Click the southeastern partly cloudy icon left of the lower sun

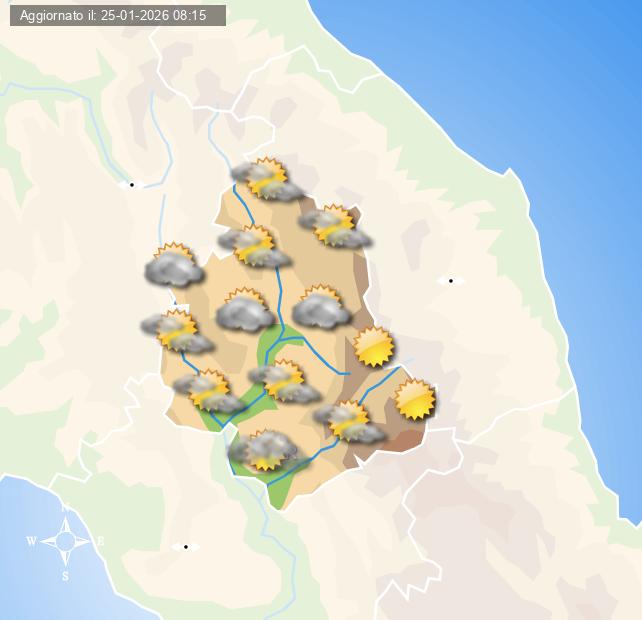[349, 422]
